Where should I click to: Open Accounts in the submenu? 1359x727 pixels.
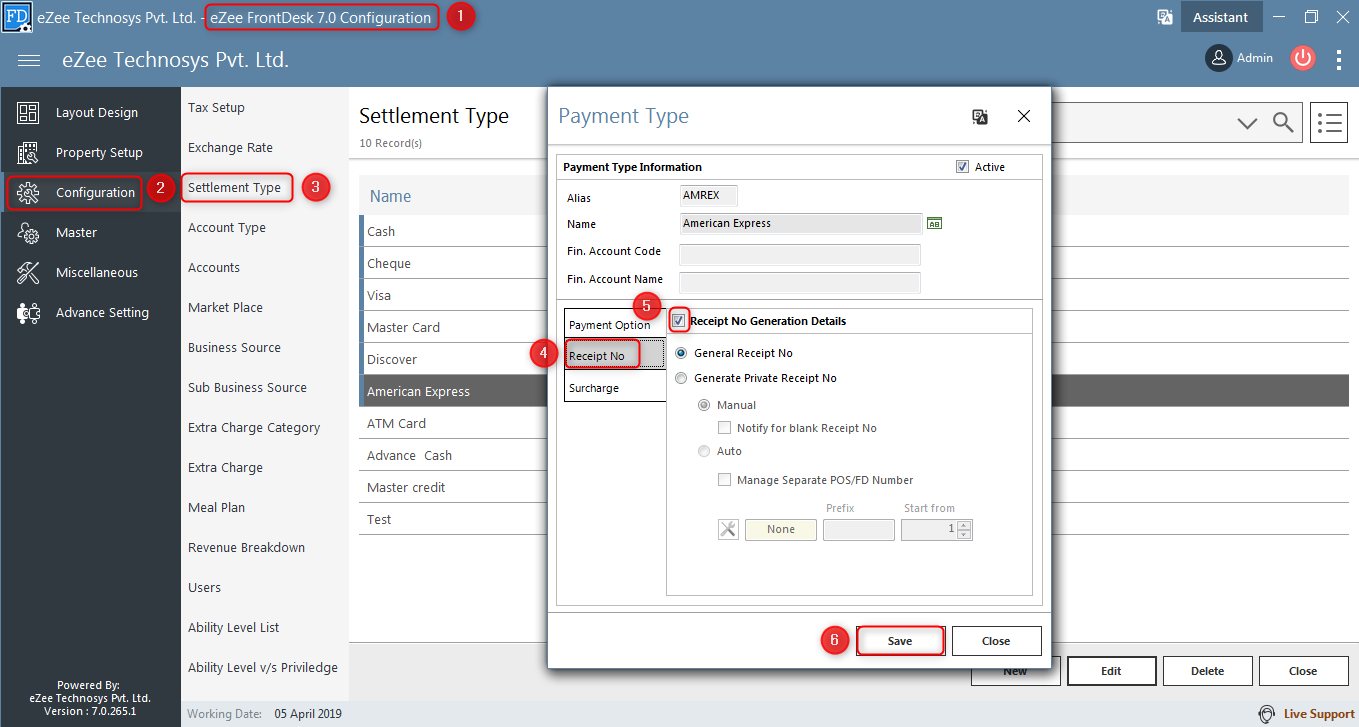click(214, 268)
